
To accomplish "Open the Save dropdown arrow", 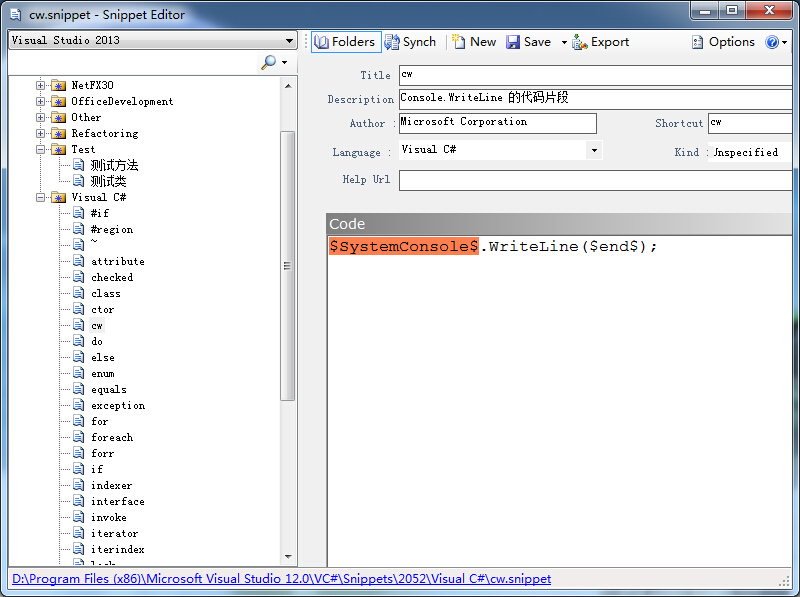I will point(564,42).
